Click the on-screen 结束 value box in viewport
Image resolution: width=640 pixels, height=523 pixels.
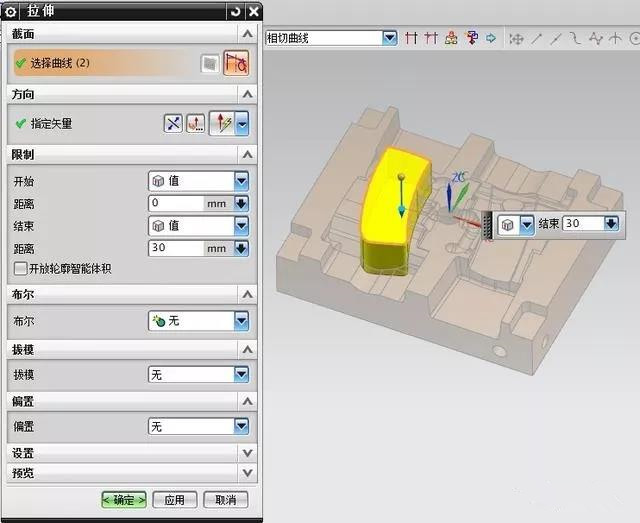tap(582, 224)
